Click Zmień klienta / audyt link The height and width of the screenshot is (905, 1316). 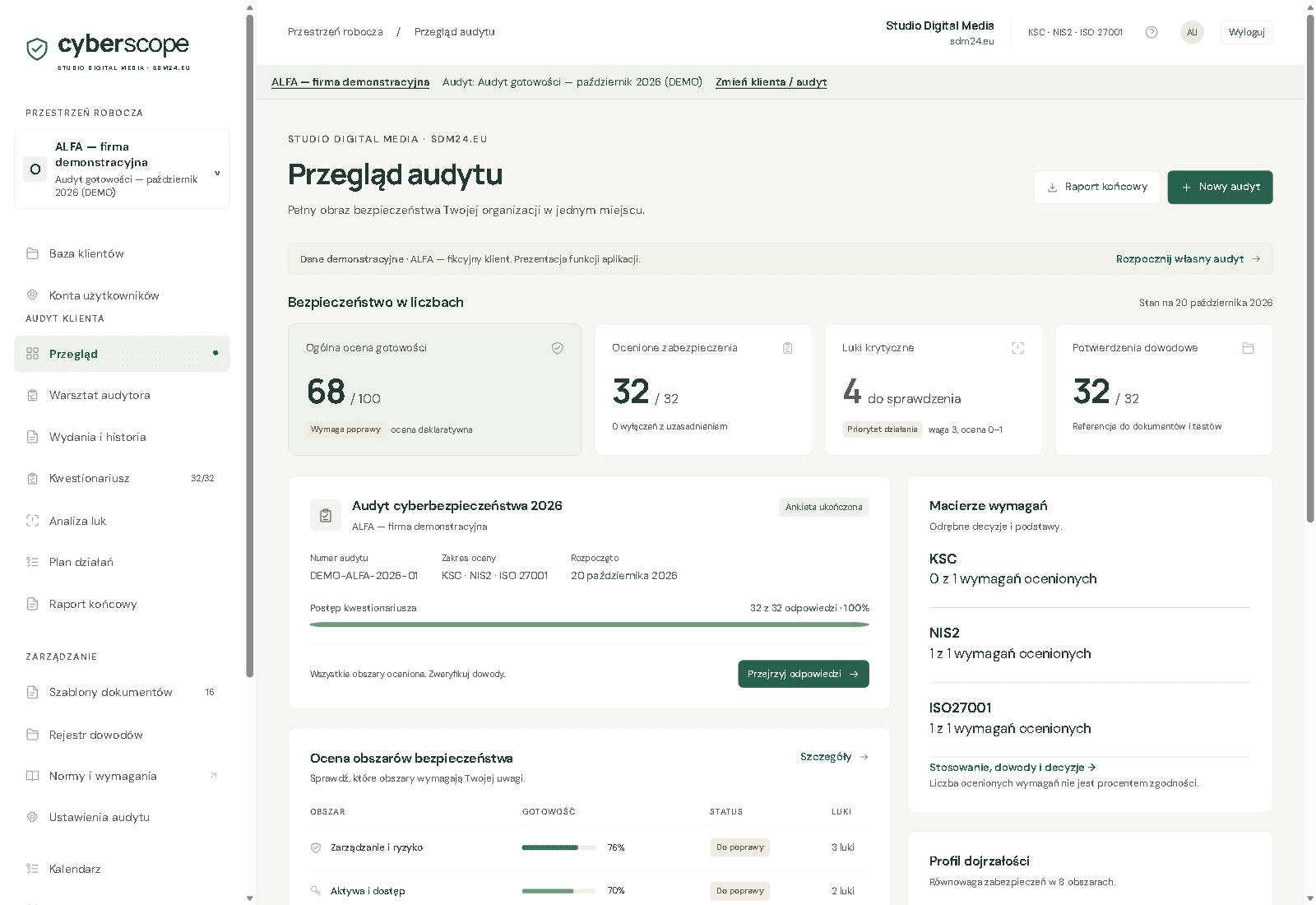pyautogui.click(x=771, y=82)
